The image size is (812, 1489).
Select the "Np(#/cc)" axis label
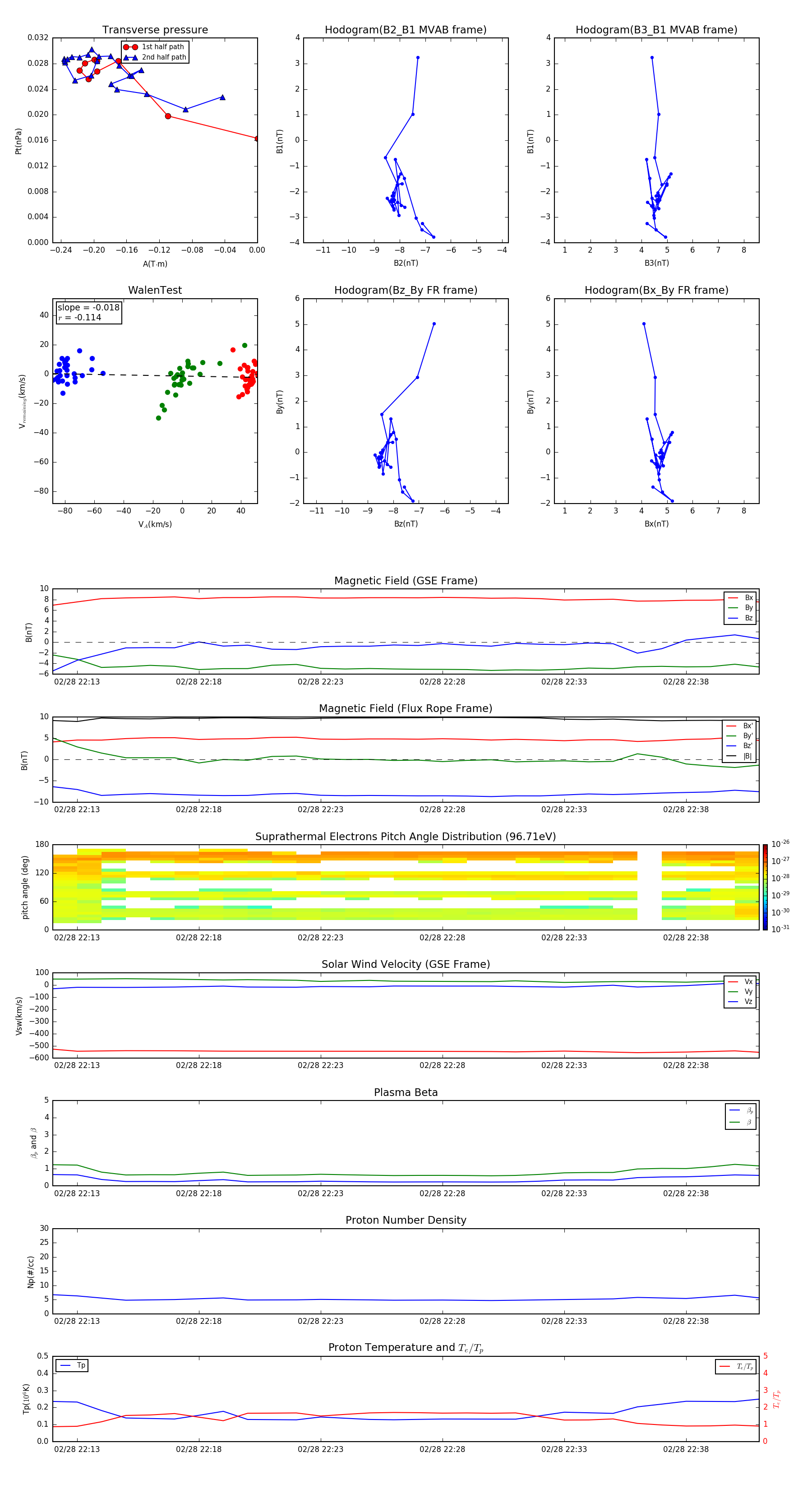pos(31,1272)
